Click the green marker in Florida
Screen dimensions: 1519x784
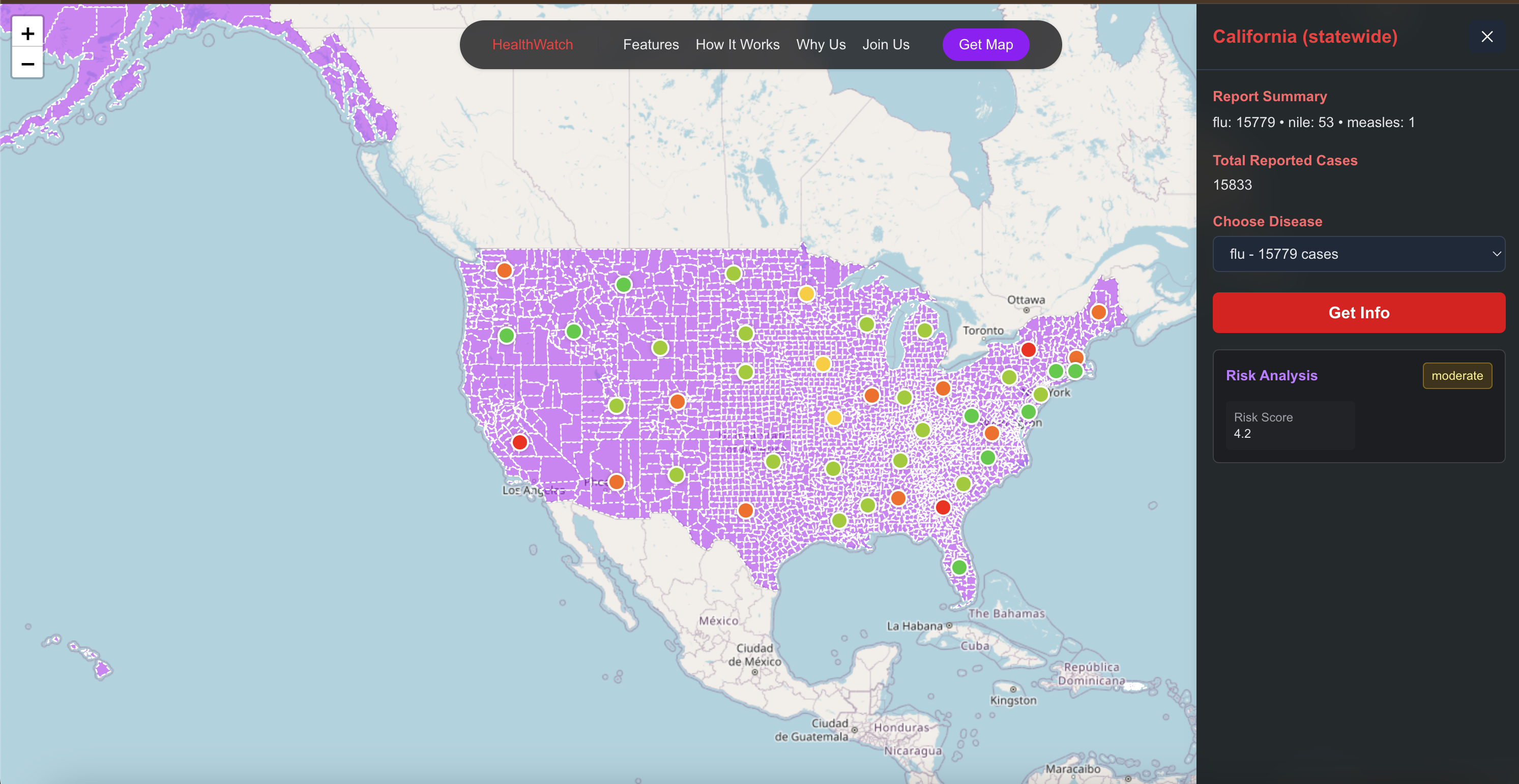(x=959, y=567)
